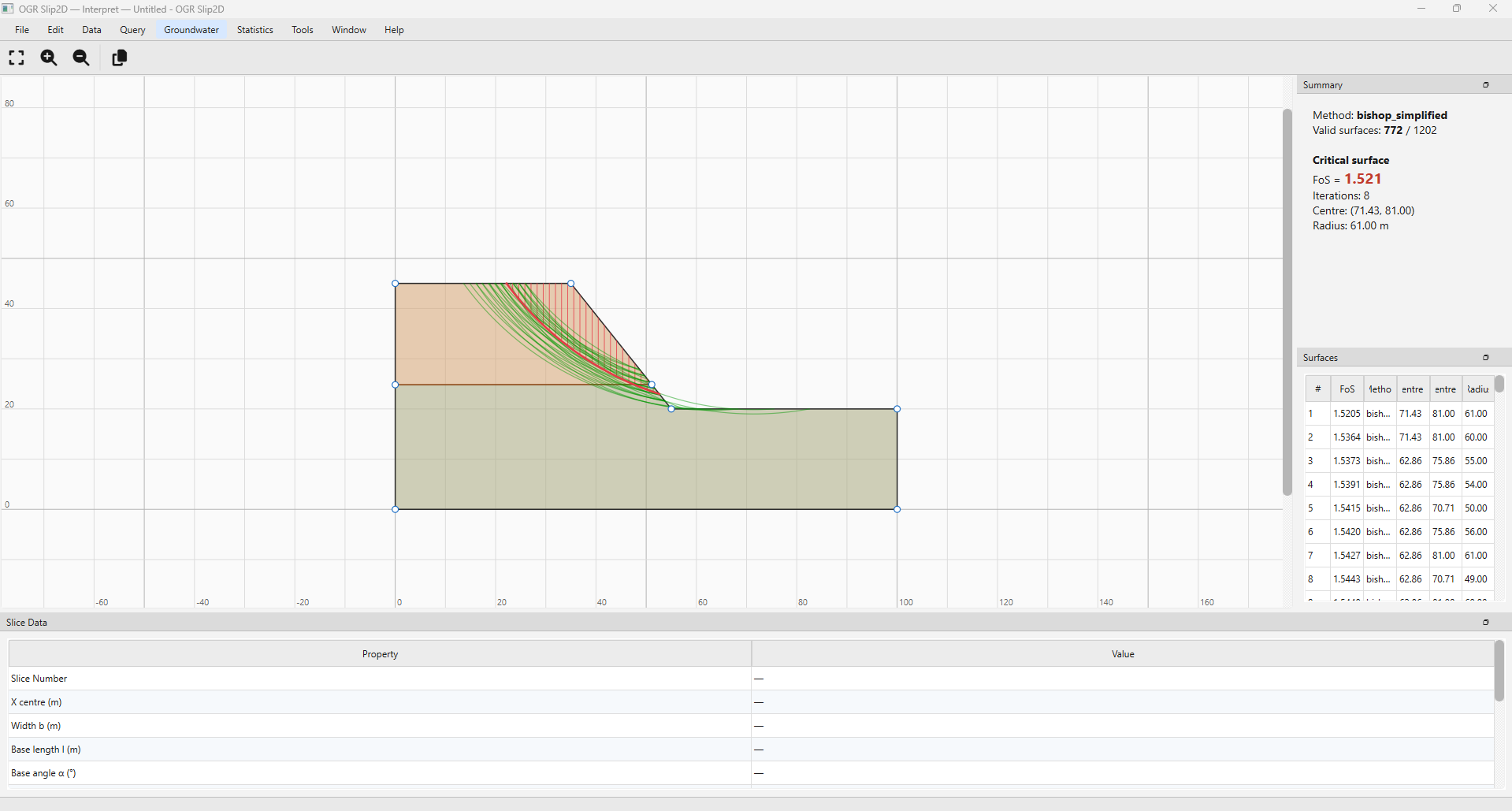Image resolution: width=1512 pixels, height=811 pixels.
Task: Click the Surfaces table scrollbar
Action: 1498,384
